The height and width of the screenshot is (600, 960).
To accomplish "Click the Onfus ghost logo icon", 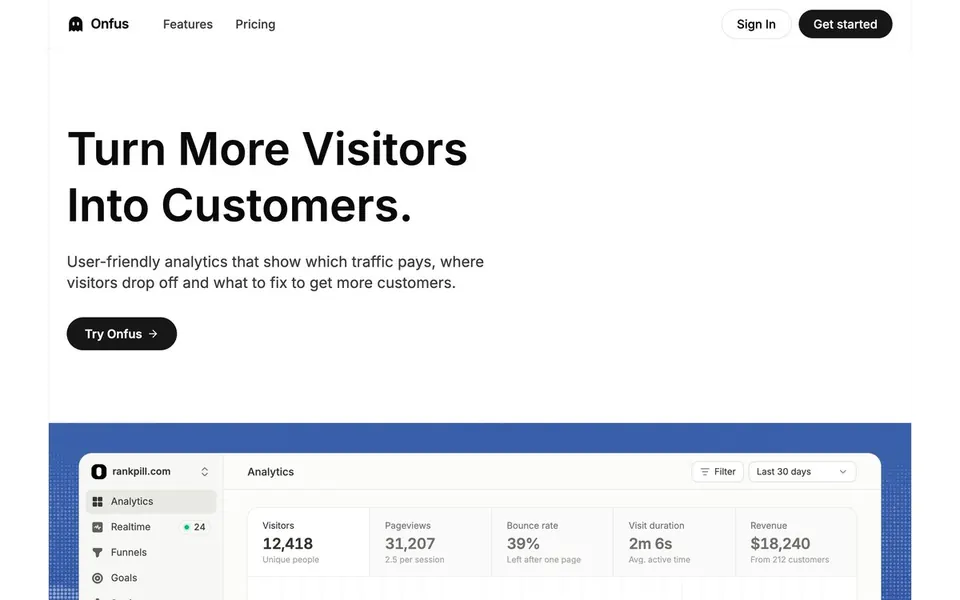I will (75, 24).
